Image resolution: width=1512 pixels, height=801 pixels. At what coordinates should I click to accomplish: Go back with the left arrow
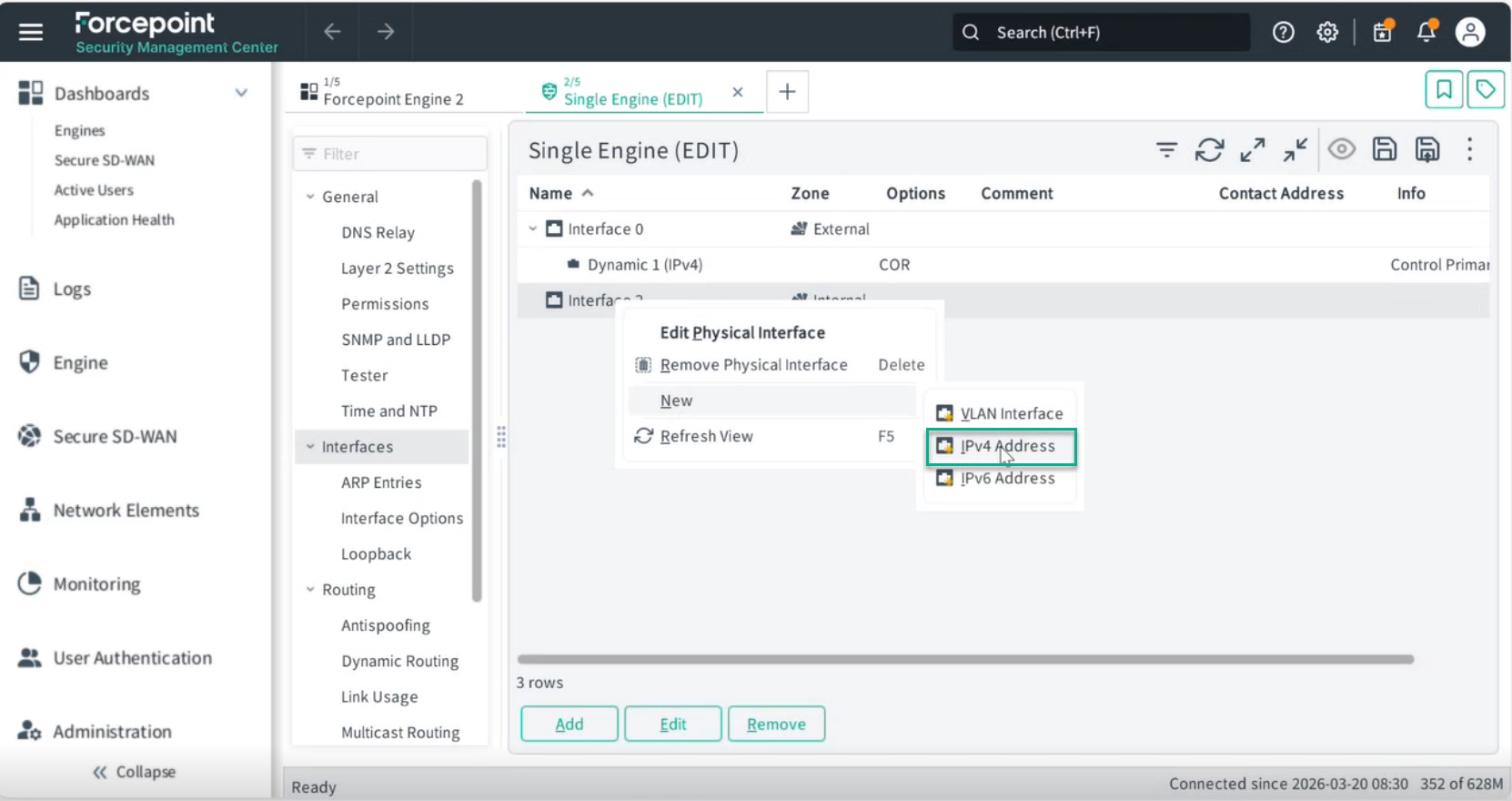[332, 32]
